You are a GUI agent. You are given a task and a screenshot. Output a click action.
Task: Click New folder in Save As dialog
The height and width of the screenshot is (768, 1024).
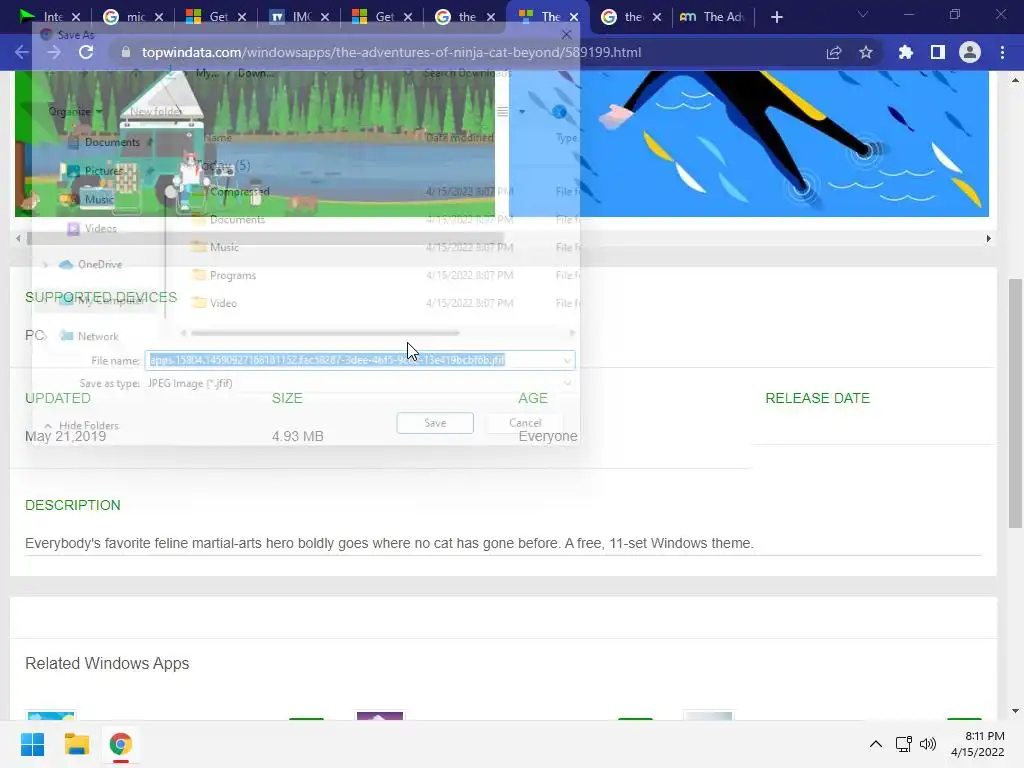(155, 112)
